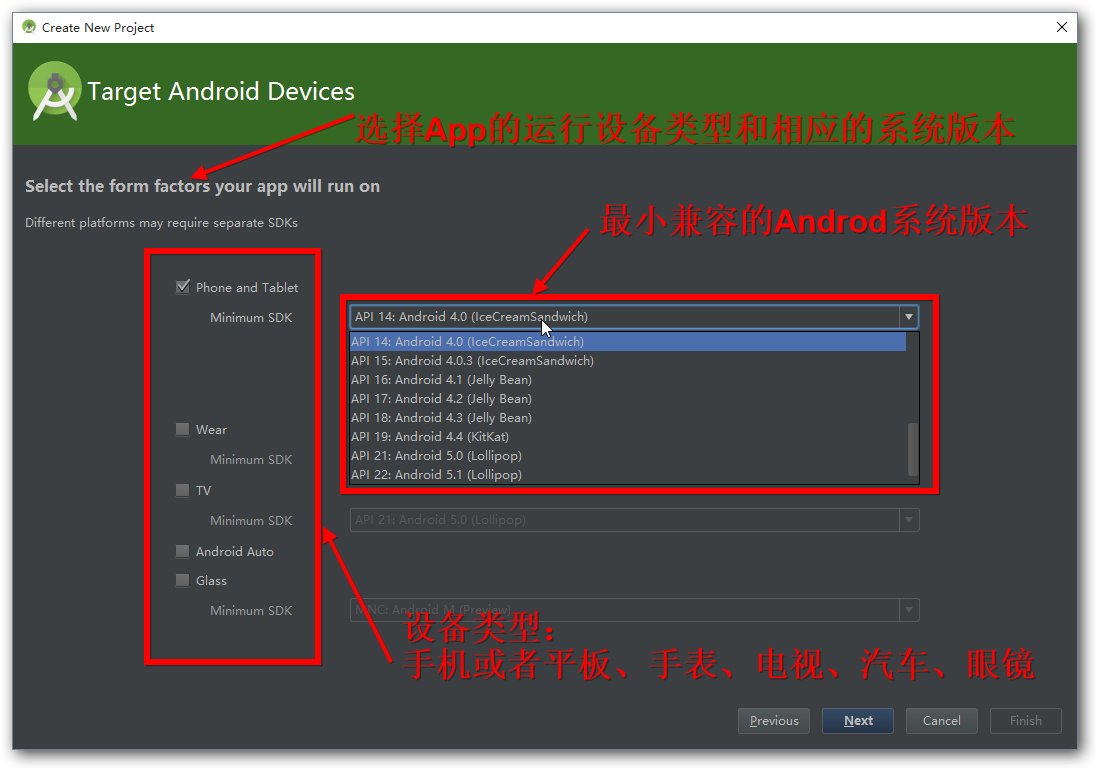Image resolution: width=1098 pixels, height=770 pixels.
Task: Click the Minimum SDK label under TV
Action: coord(251,520)
